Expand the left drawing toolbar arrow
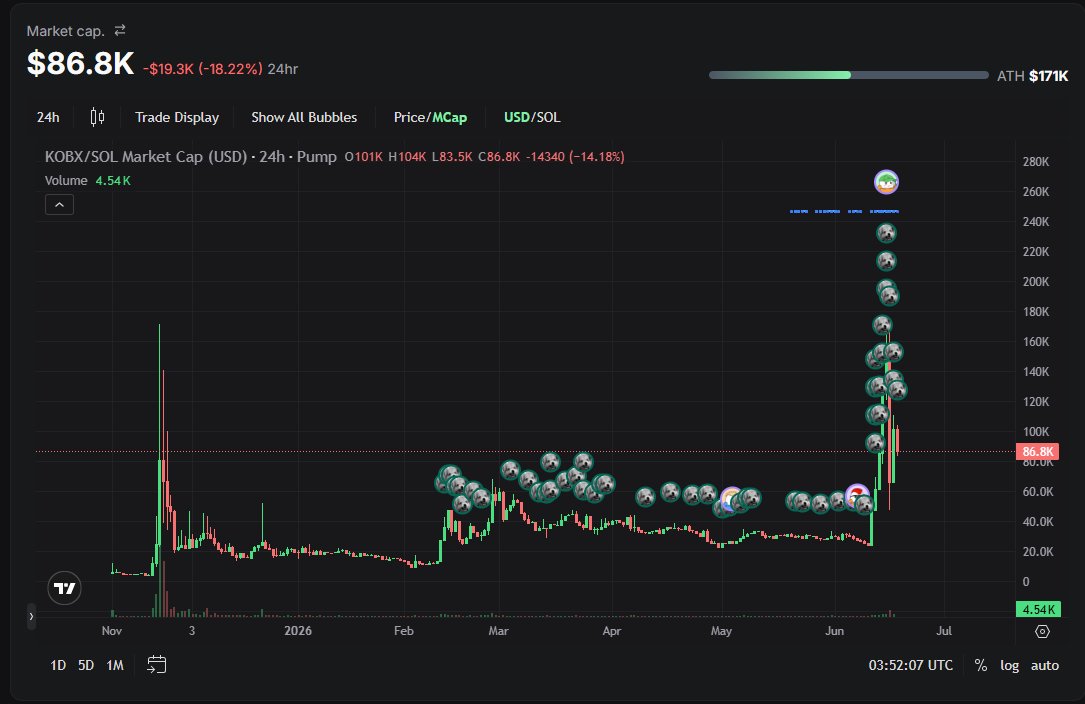 31,616
